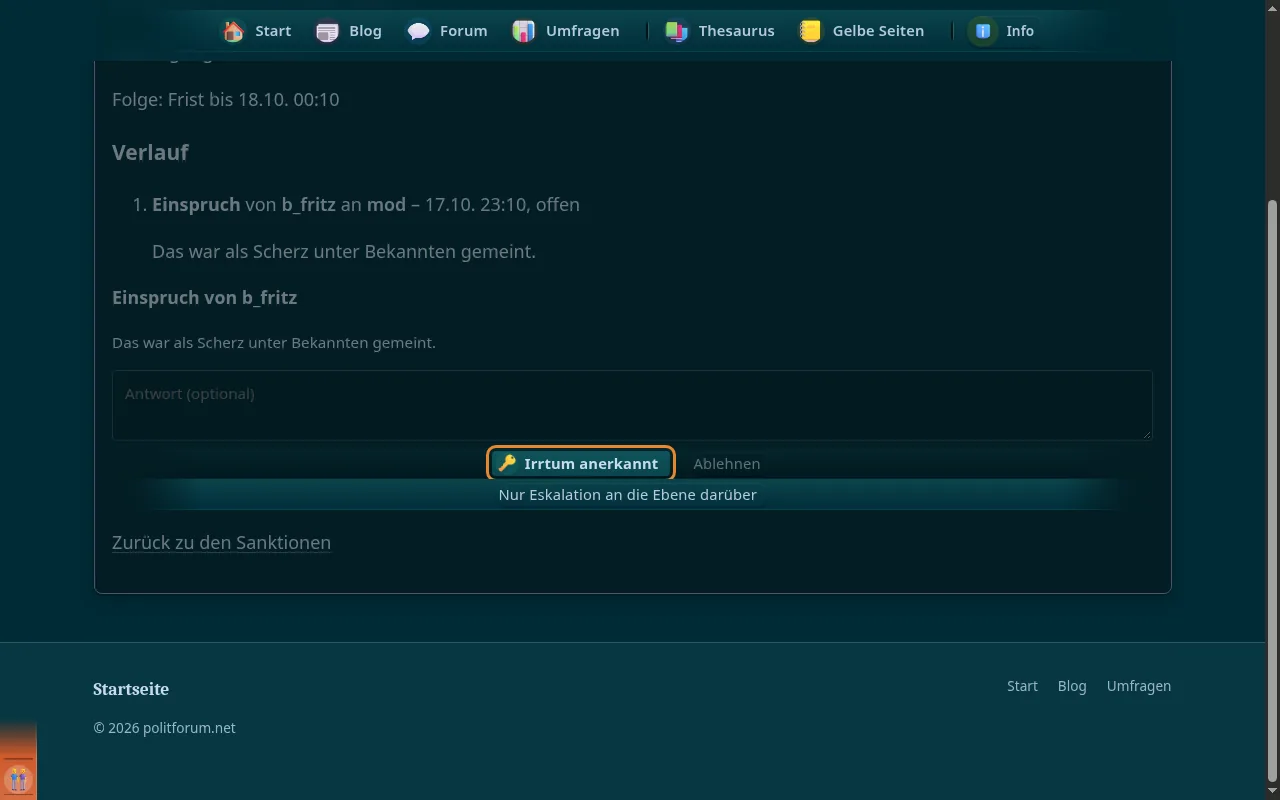Open Thesaurus via its books icon
Viewport: 1280px width, 800px height.
pyautogui.click(x=677, y=31)
